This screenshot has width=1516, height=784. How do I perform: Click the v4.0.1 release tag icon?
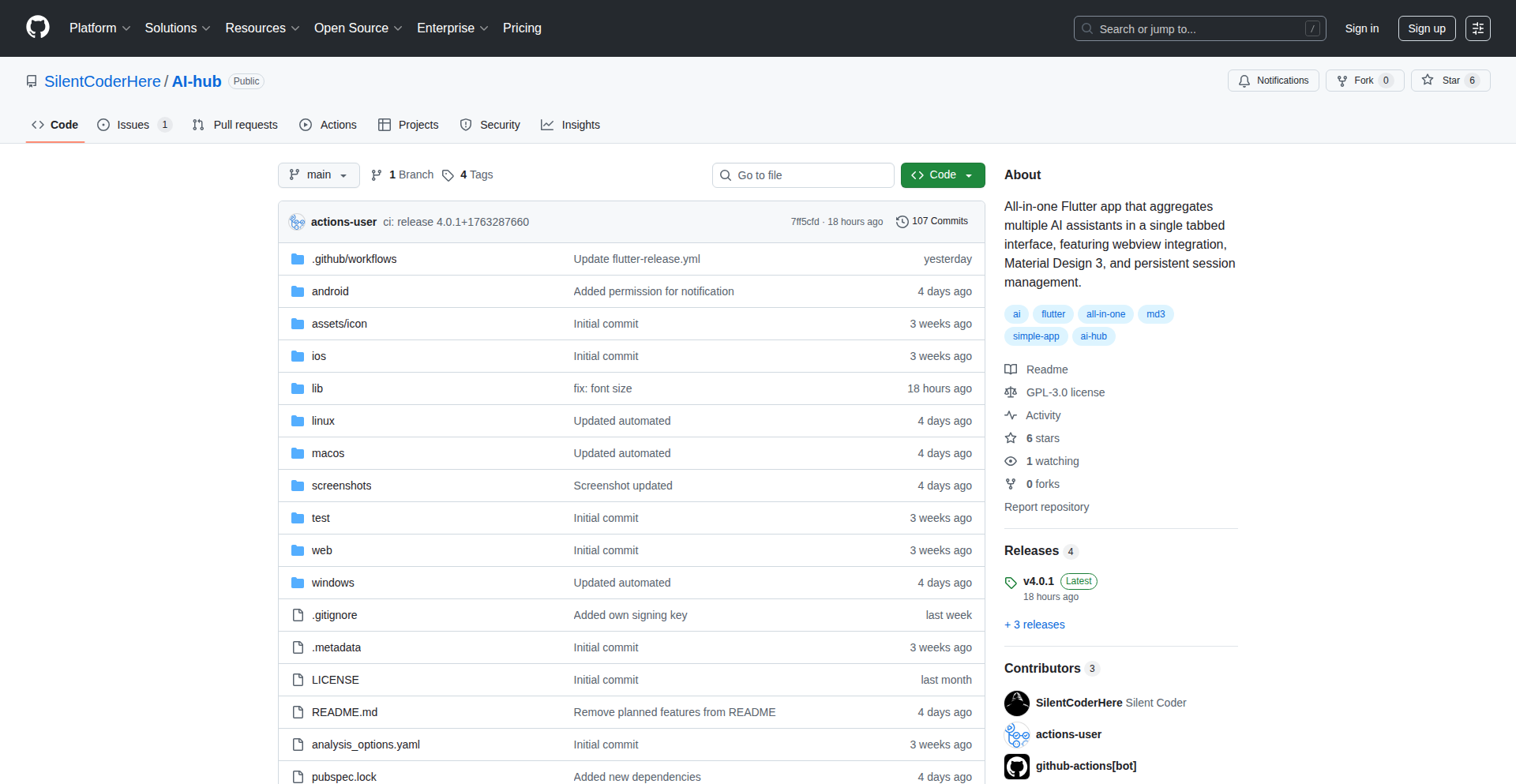[1011, 583]
